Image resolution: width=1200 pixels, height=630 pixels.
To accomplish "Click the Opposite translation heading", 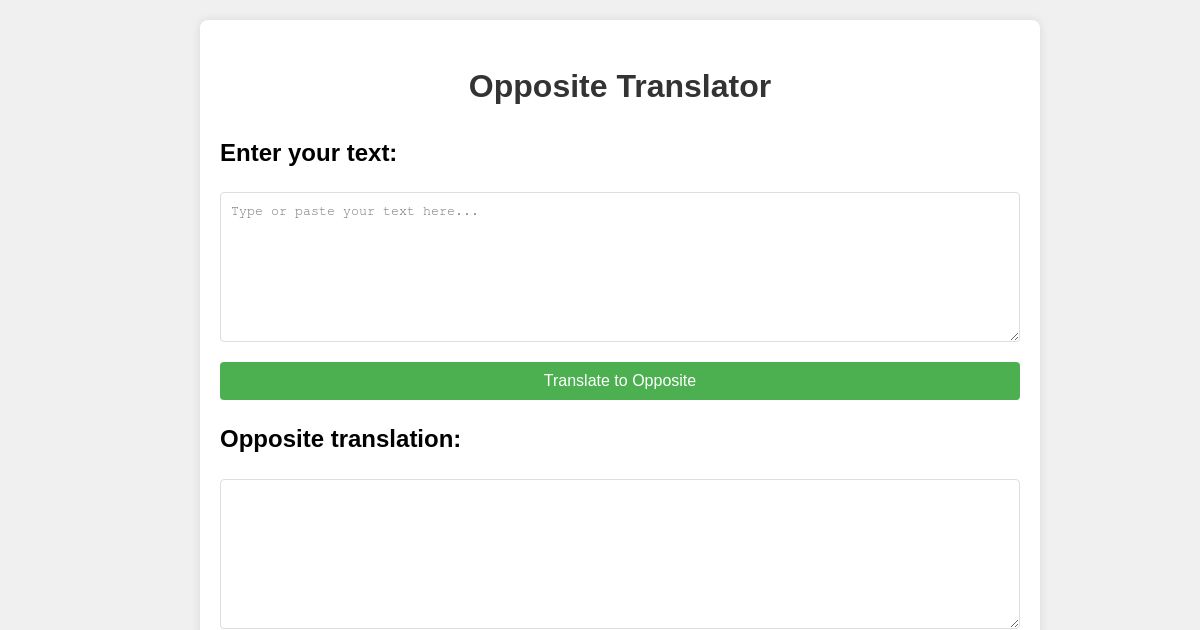I will (340, 439).
